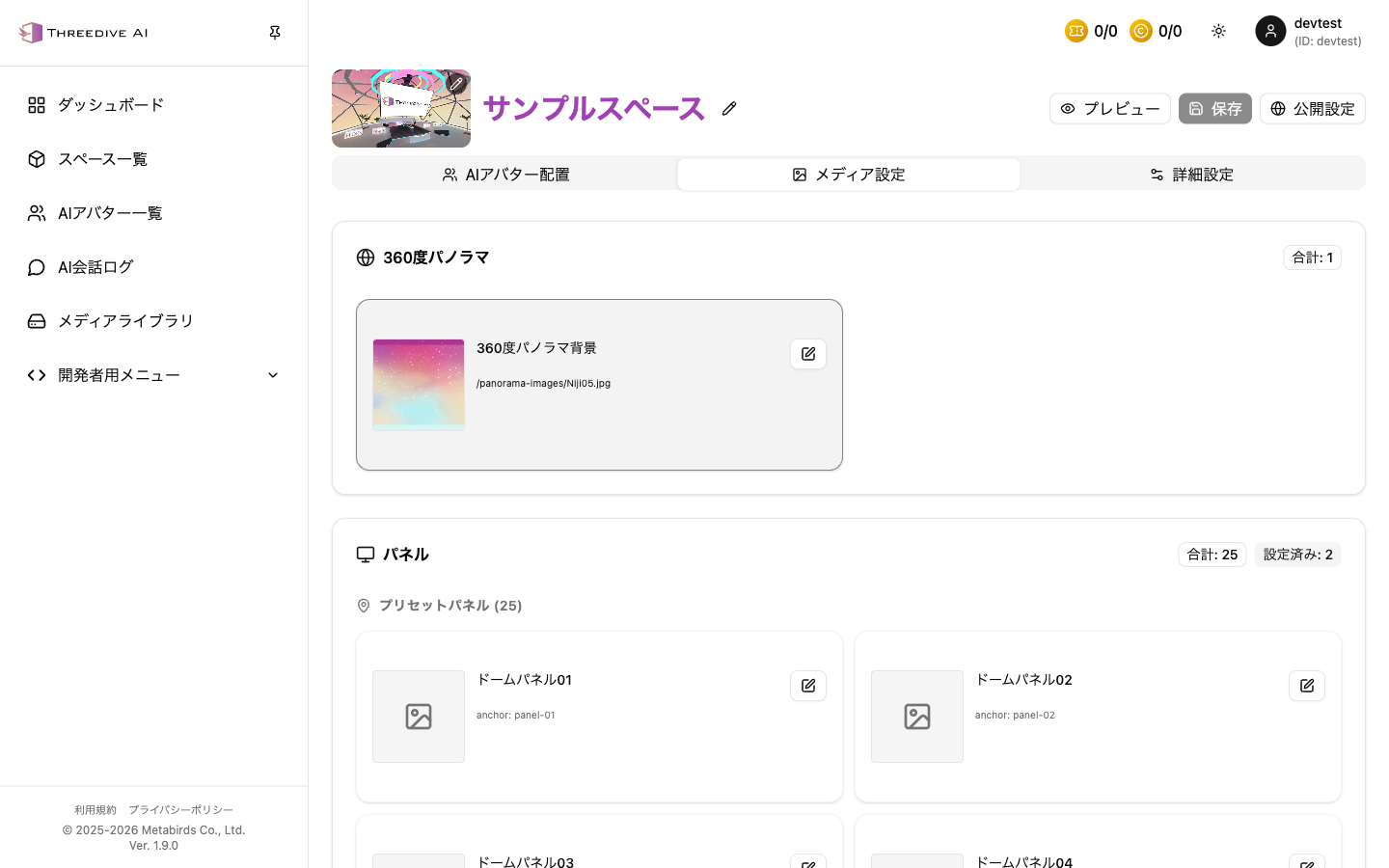The image size is (1389, 868).
Task: Pin the sidebar with the pin icon
Action: click(x=275, y=33)
